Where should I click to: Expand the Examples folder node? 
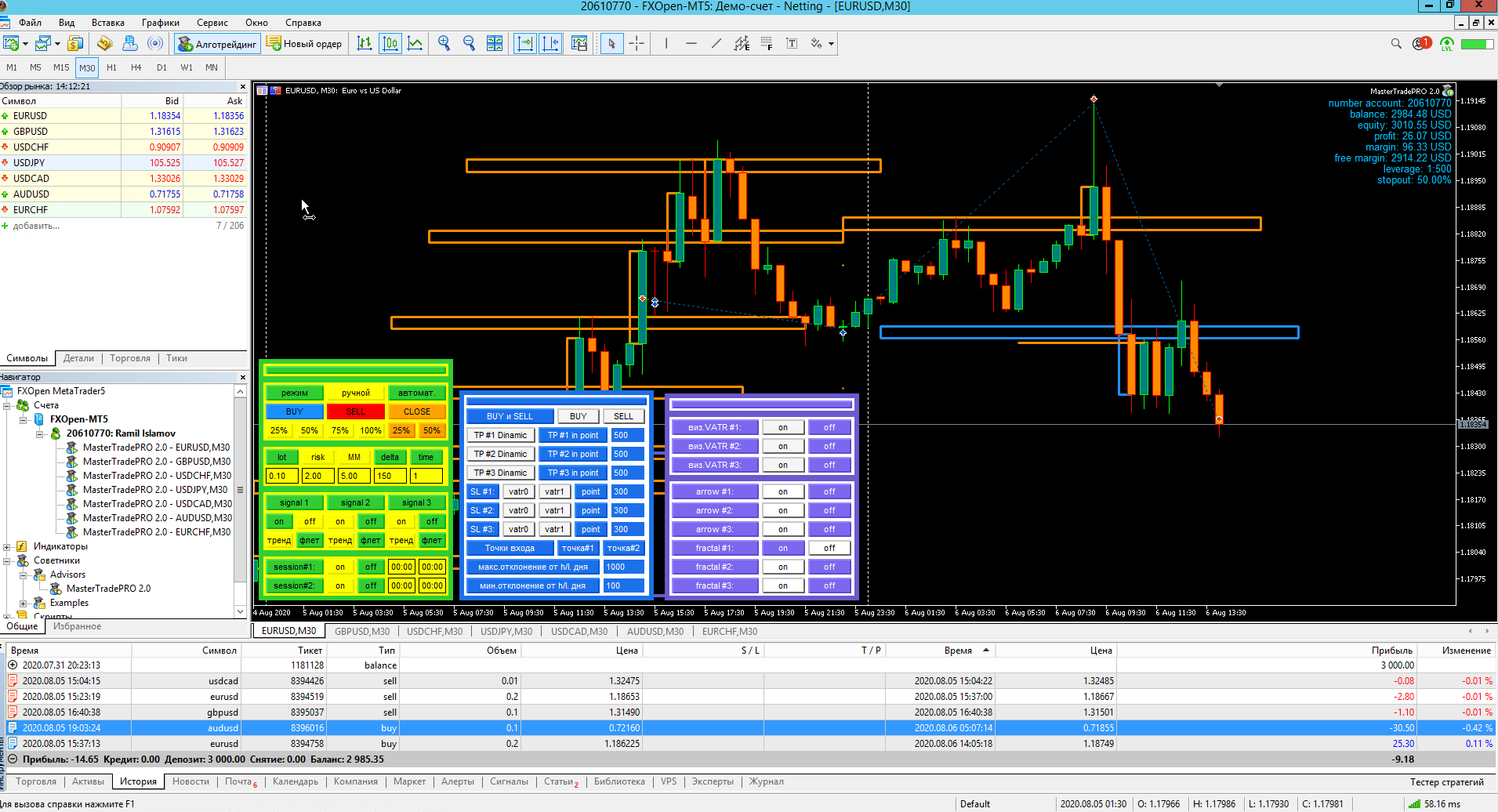pos(24,603)
